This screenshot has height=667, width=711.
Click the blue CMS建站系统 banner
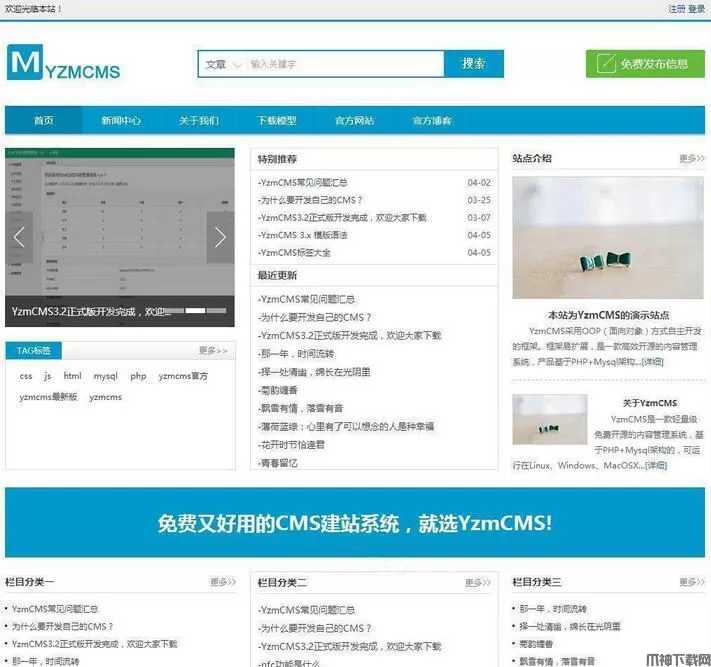tap(355, 523)
